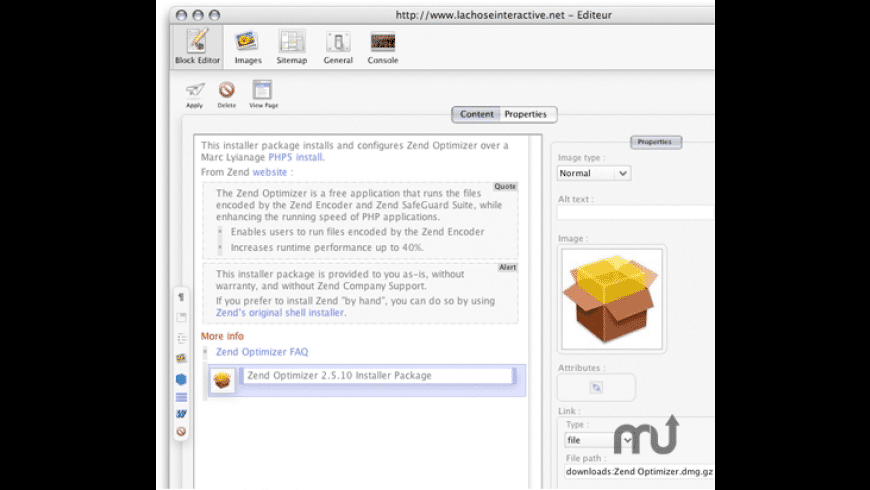This screenshot has width=870, height=490.
Task: Click the red prohibited icon in sidebar
Action: point(181,431)
